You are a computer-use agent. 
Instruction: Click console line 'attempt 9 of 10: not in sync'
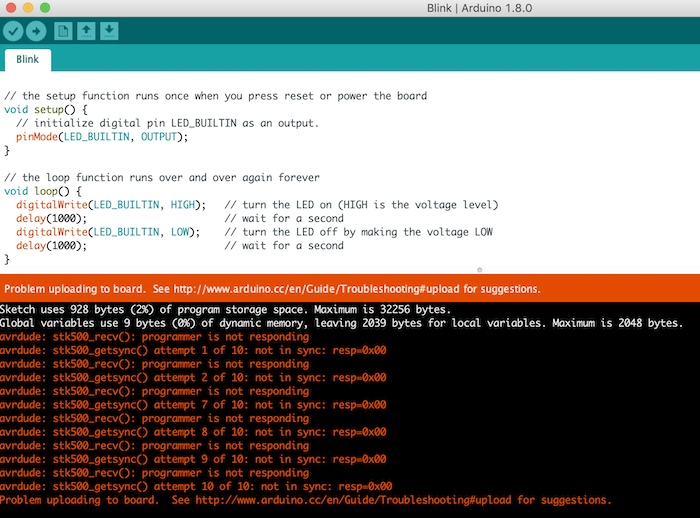[x=193, y=459]
